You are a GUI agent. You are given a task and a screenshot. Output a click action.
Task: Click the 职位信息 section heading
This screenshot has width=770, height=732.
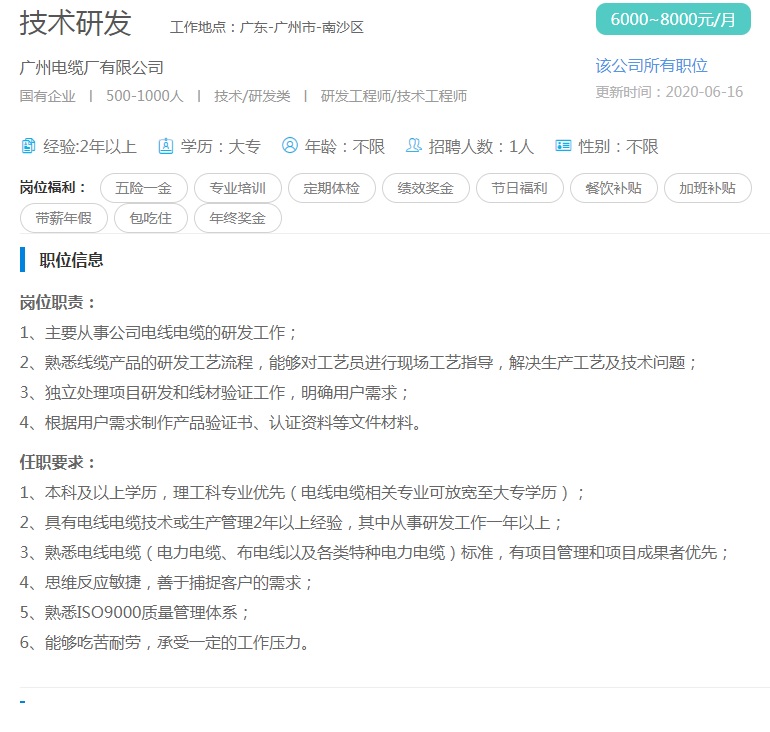(x=71, y=260)
